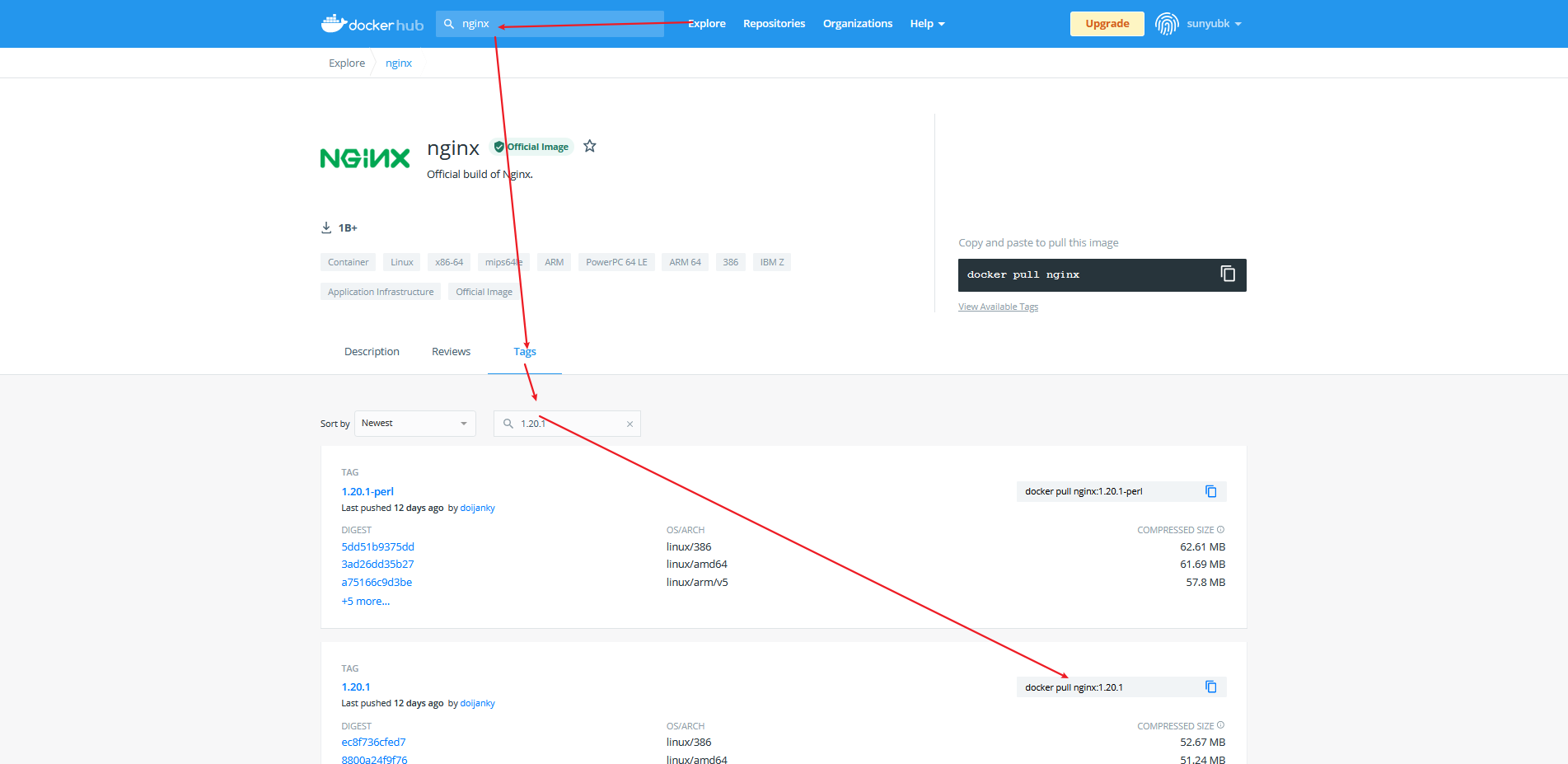The width and height of the screenshot is (1568, 764).
Task: Click the fingerprint avatar icon for sunyubk
Action: coord(1167,24)
